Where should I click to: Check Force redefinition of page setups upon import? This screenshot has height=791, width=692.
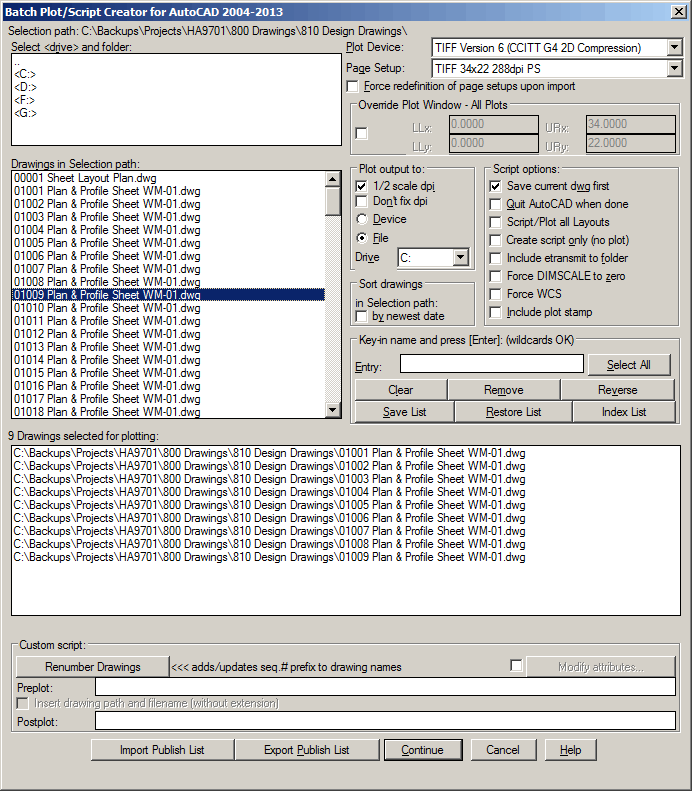coord(353,86)
